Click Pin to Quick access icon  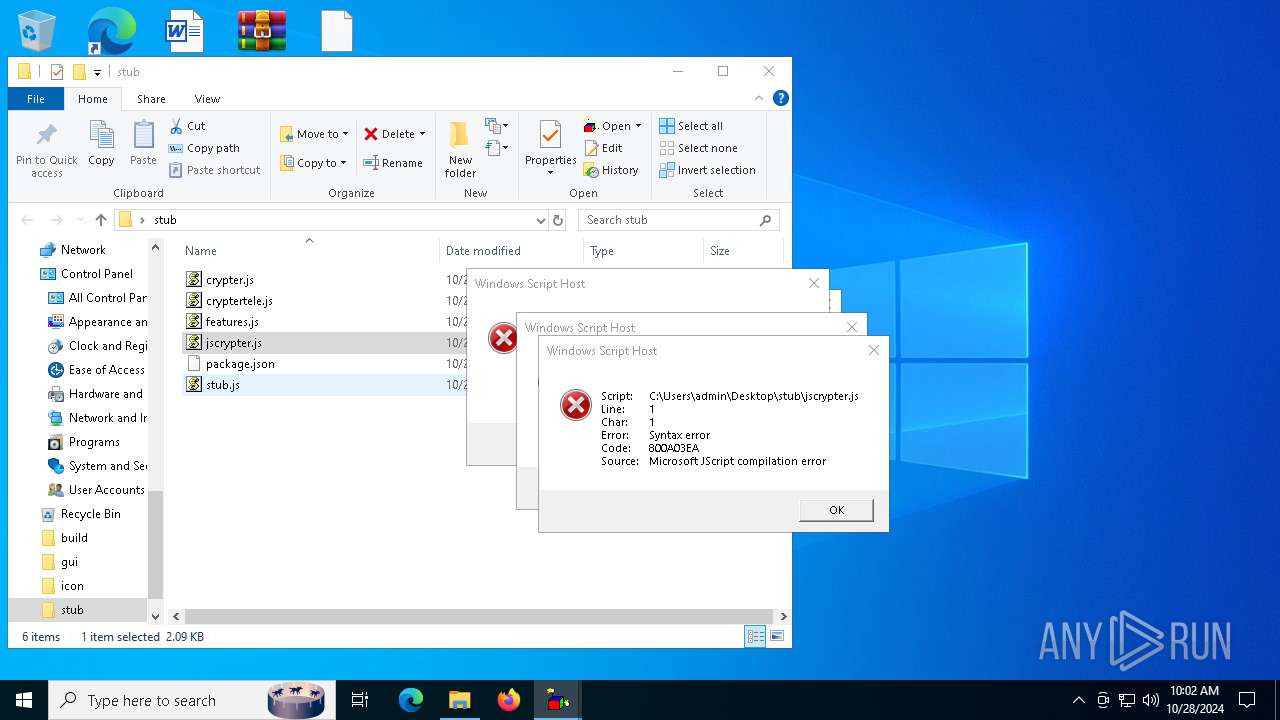46,151
